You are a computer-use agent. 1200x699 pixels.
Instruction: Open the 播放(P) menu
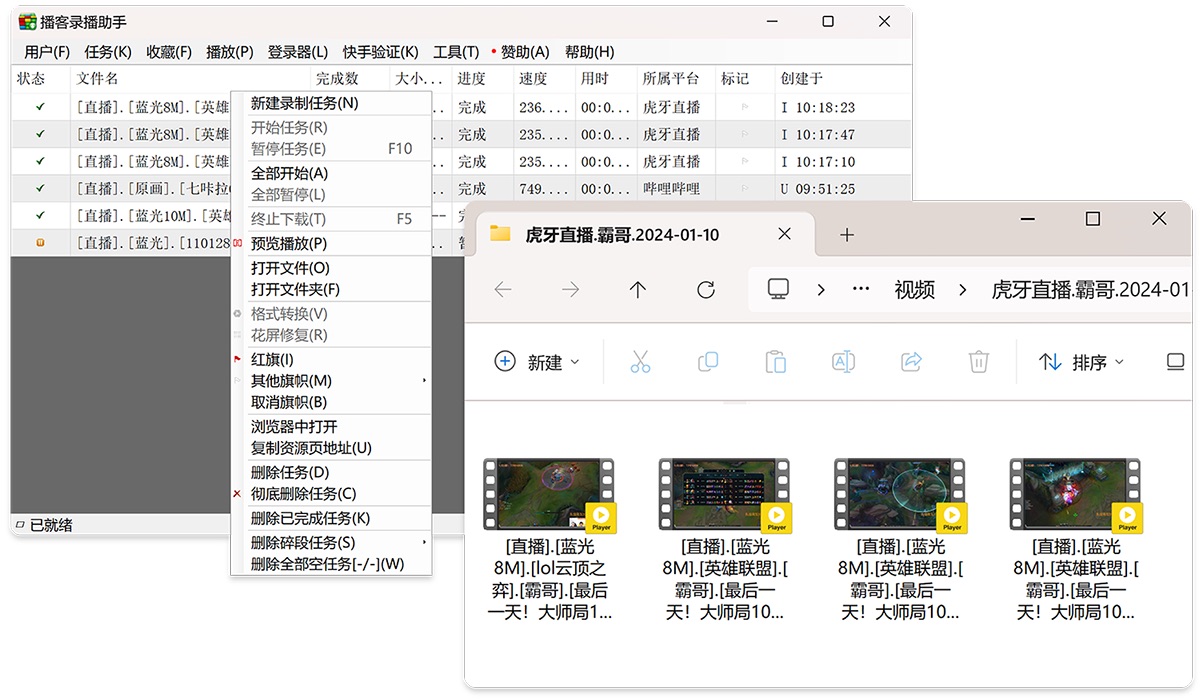pos(230,52)
